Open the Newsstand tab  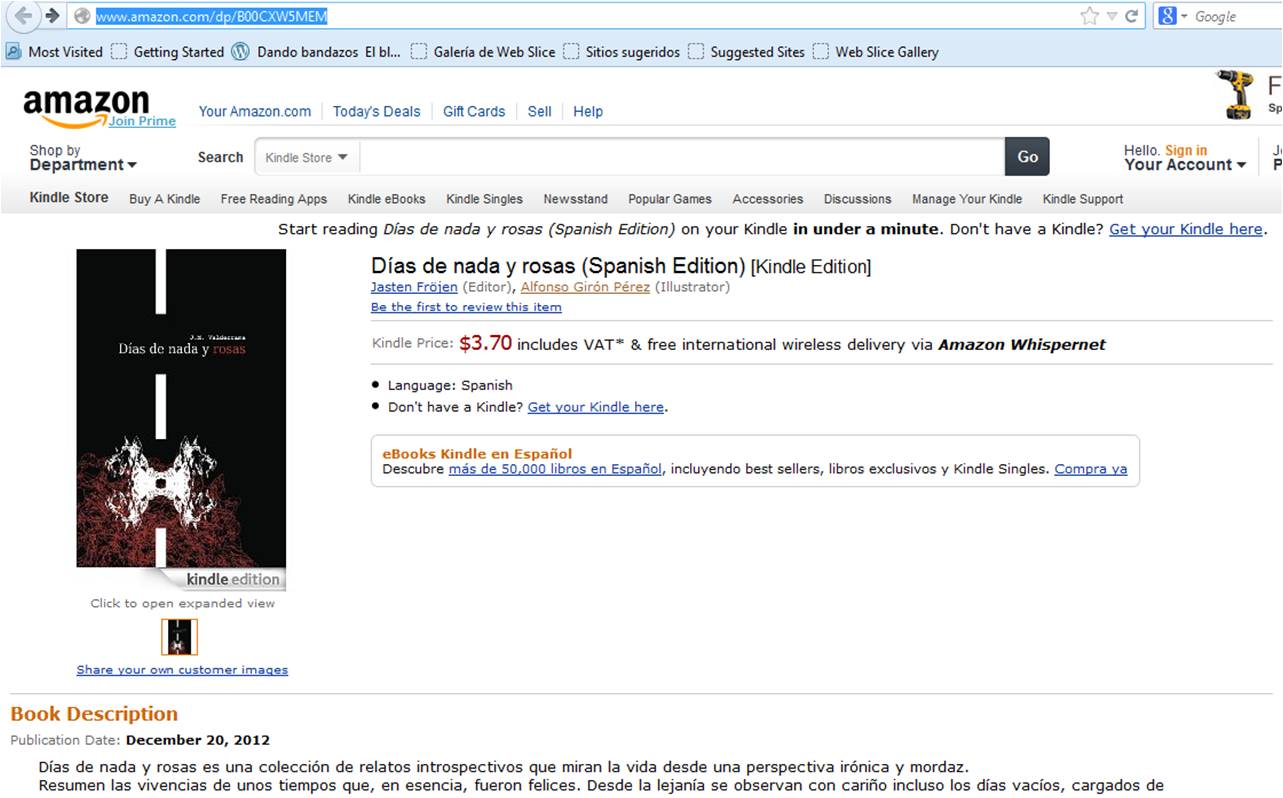(x=575, y=199)
